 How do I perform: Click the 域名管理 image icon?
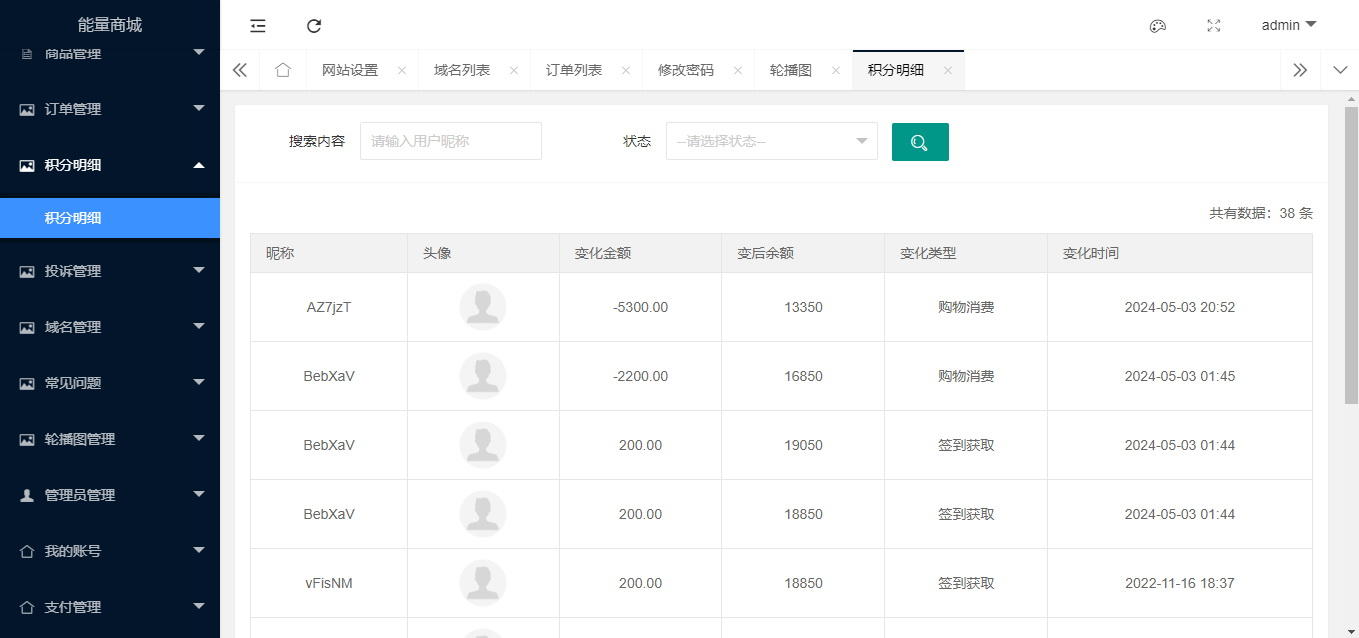(27, 327)
